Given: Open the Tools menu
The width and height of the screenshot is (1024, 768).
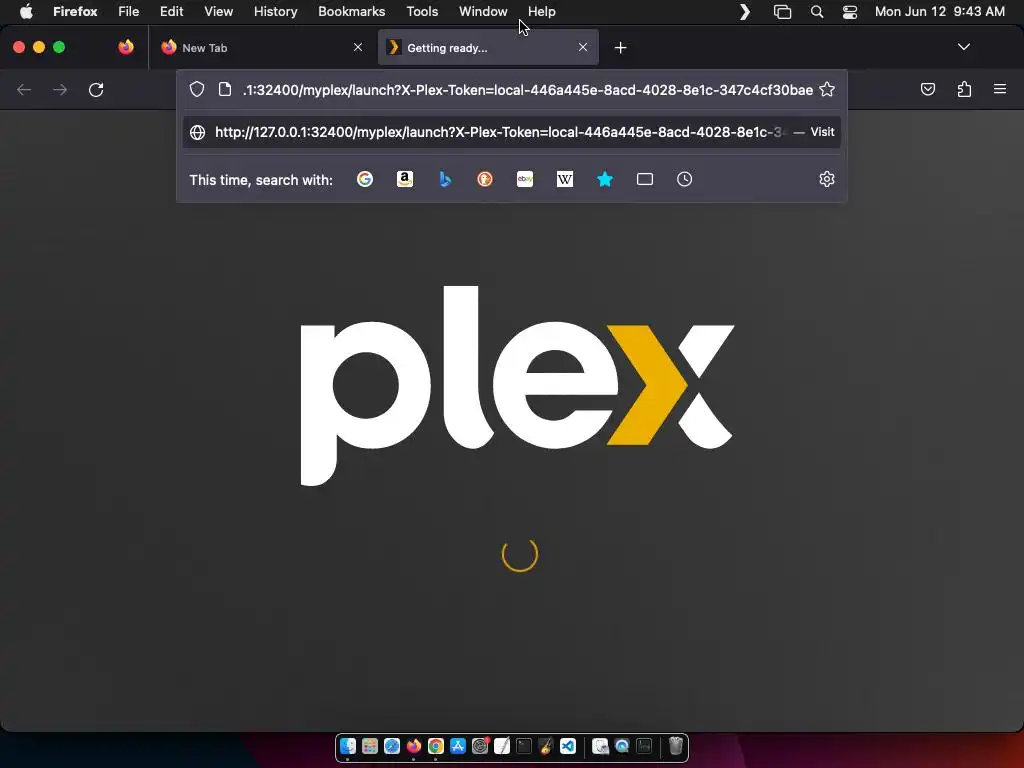Looking at the screenshot, I should [x=422, y=11].
